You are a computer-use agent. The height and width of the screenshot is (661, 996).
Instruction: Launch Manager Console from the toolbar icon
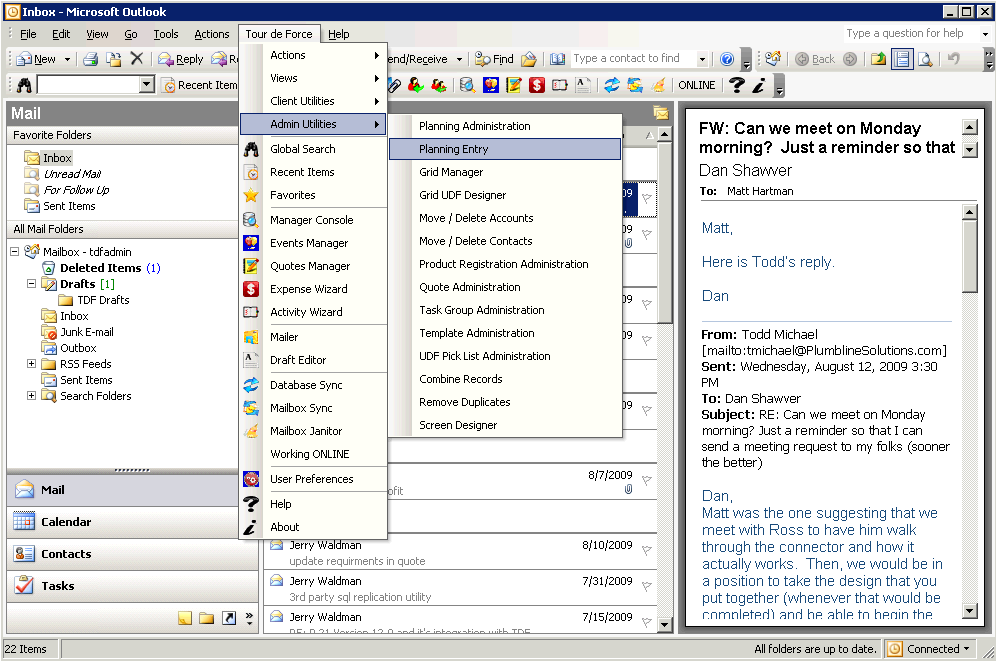[x=468, y=84]
